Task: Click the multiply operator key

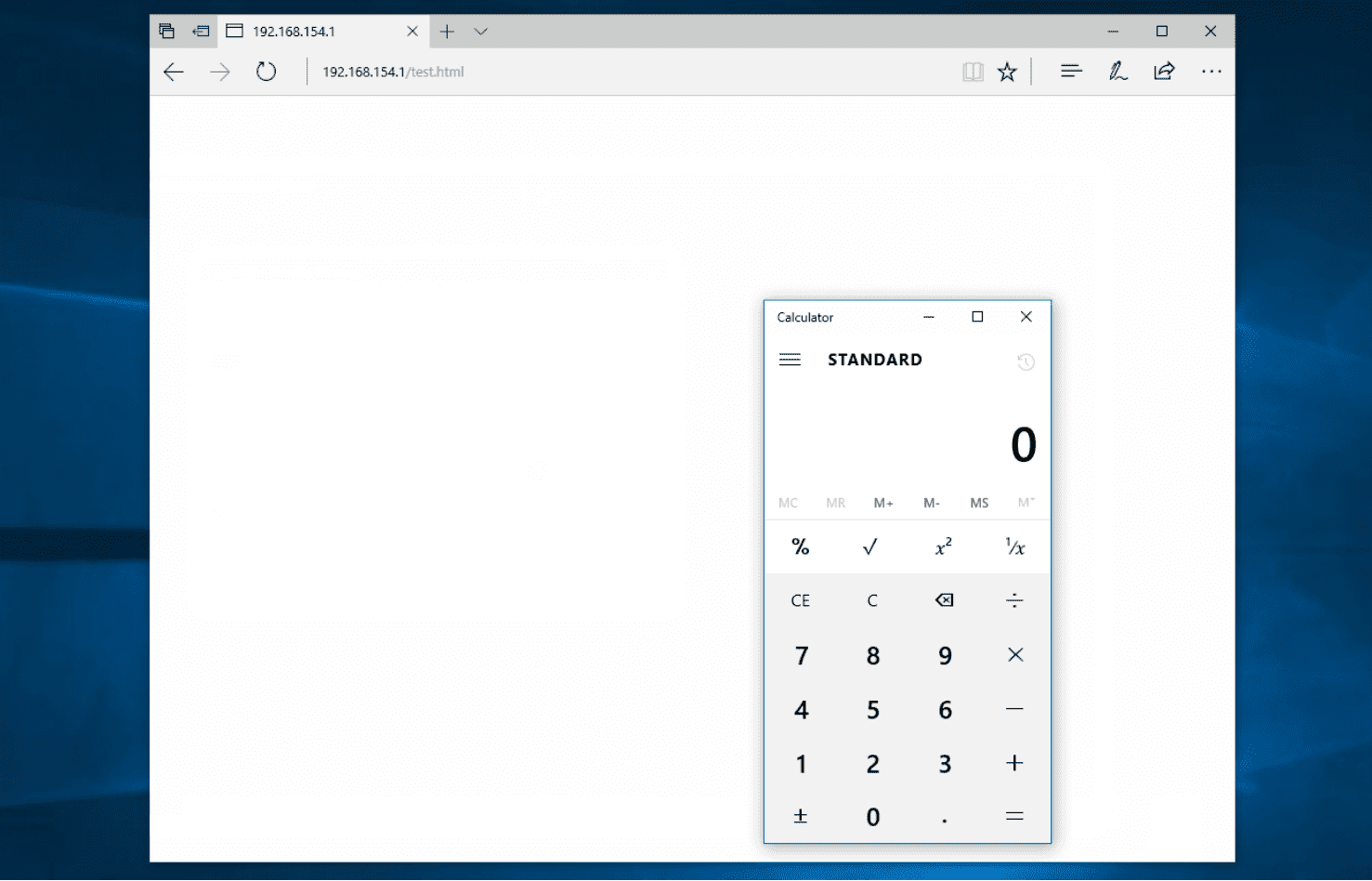Action: point(1014,655)
